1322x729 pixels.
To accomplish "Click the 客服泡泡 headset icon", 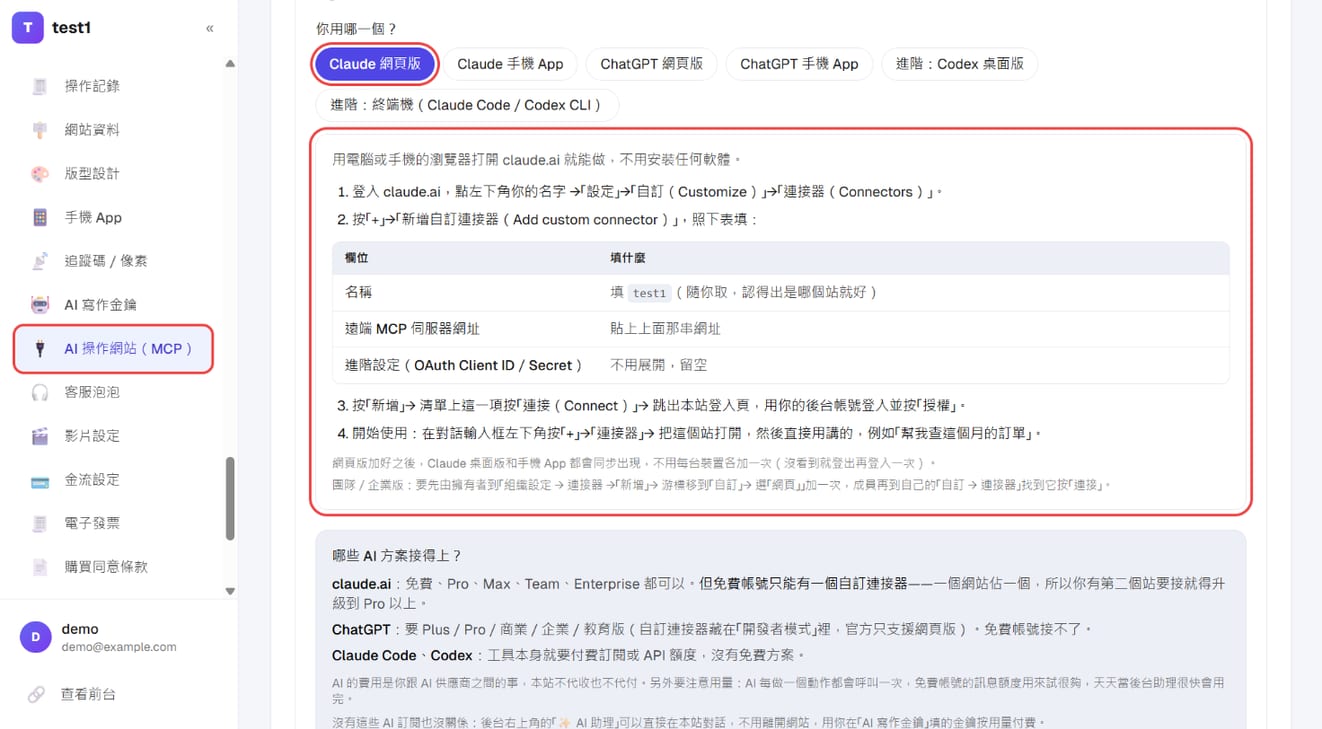I will click(x=40, y=392).
